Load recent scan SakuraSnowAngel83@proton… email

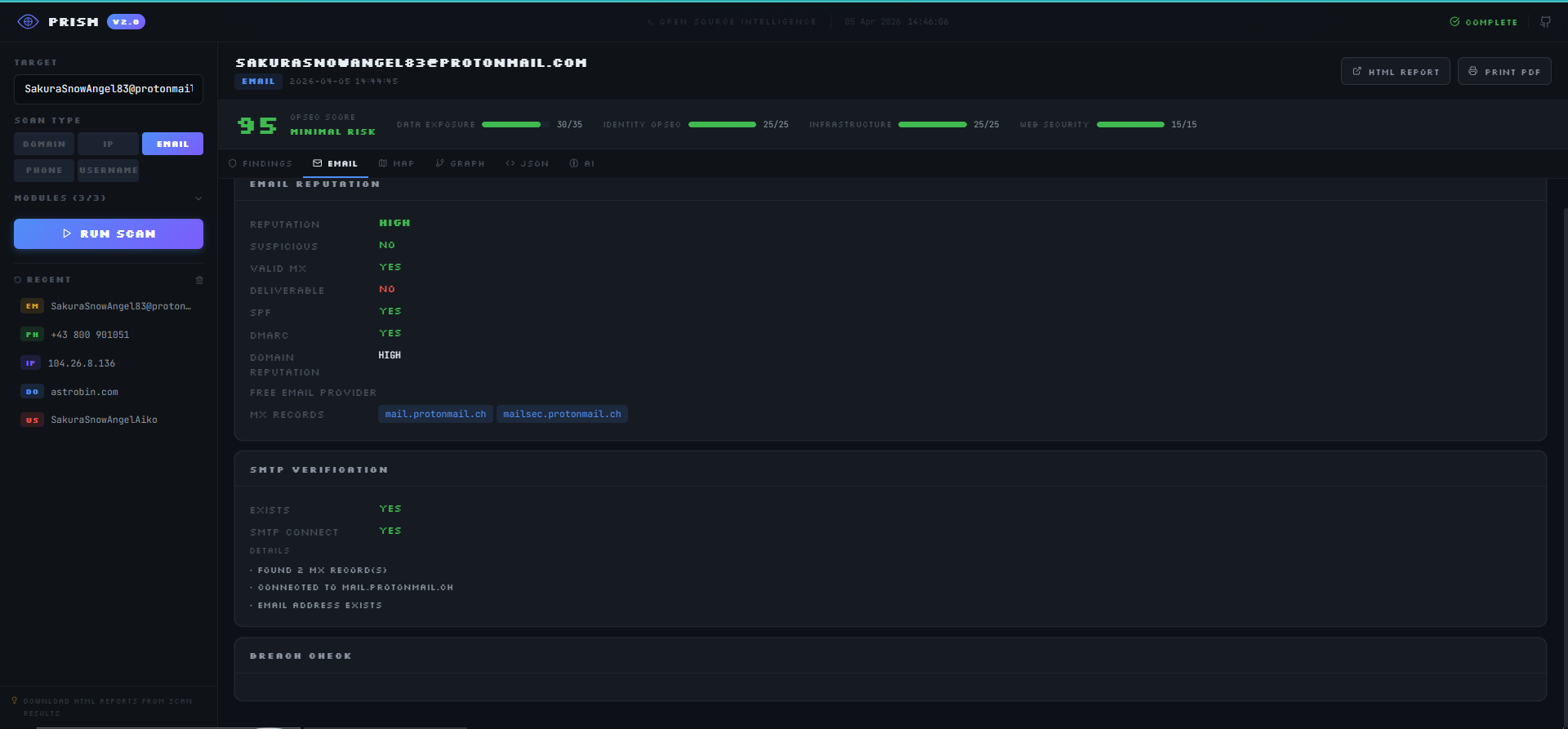coord(109,306)
